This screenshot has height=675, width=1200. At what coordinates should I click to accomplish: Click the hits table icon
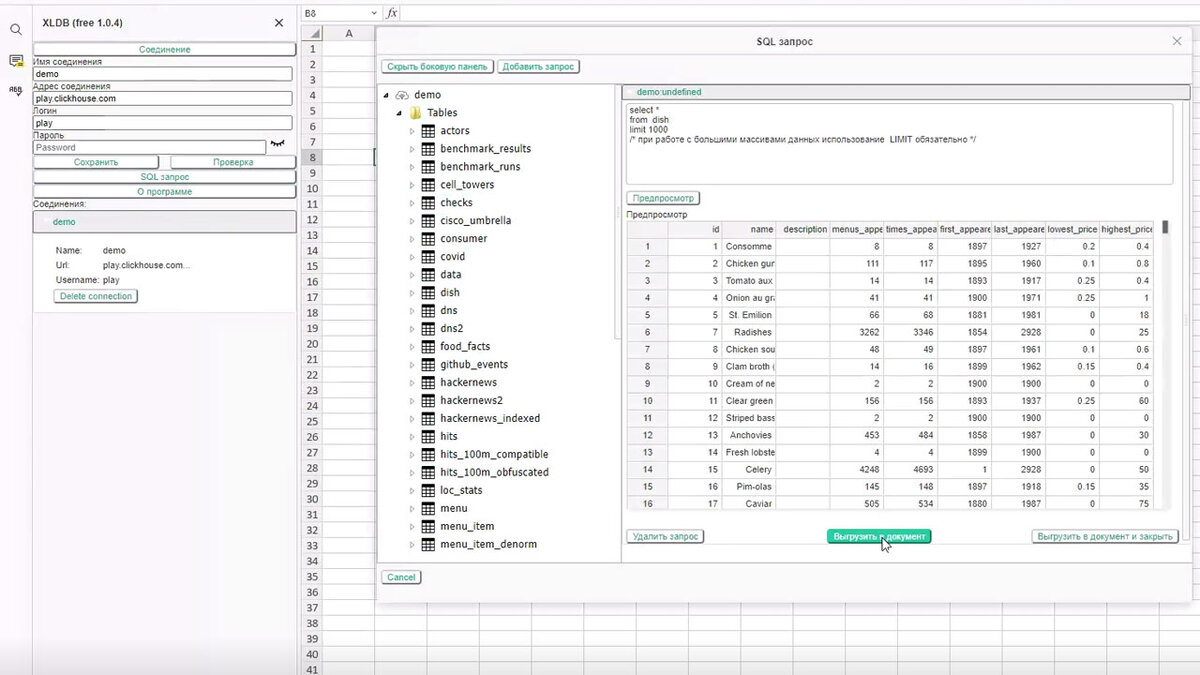428,437
